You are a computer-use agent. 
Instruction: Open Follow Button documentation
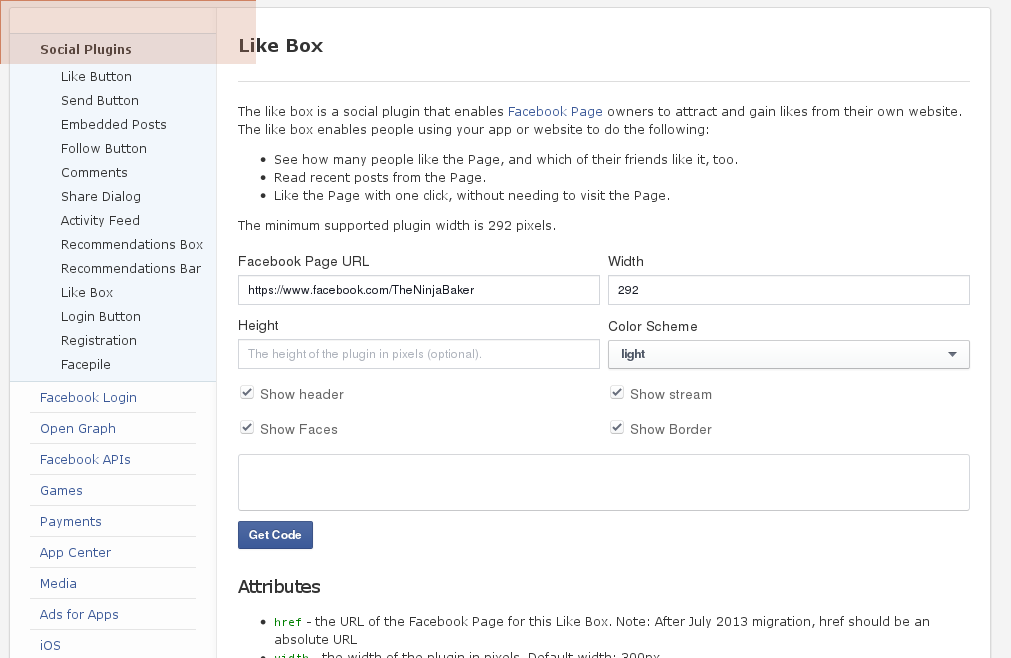point(104,148)
